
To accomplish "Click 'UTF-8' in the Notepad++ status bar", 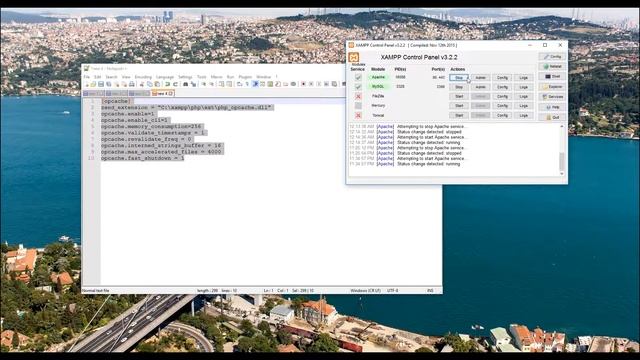I will 392,291.
